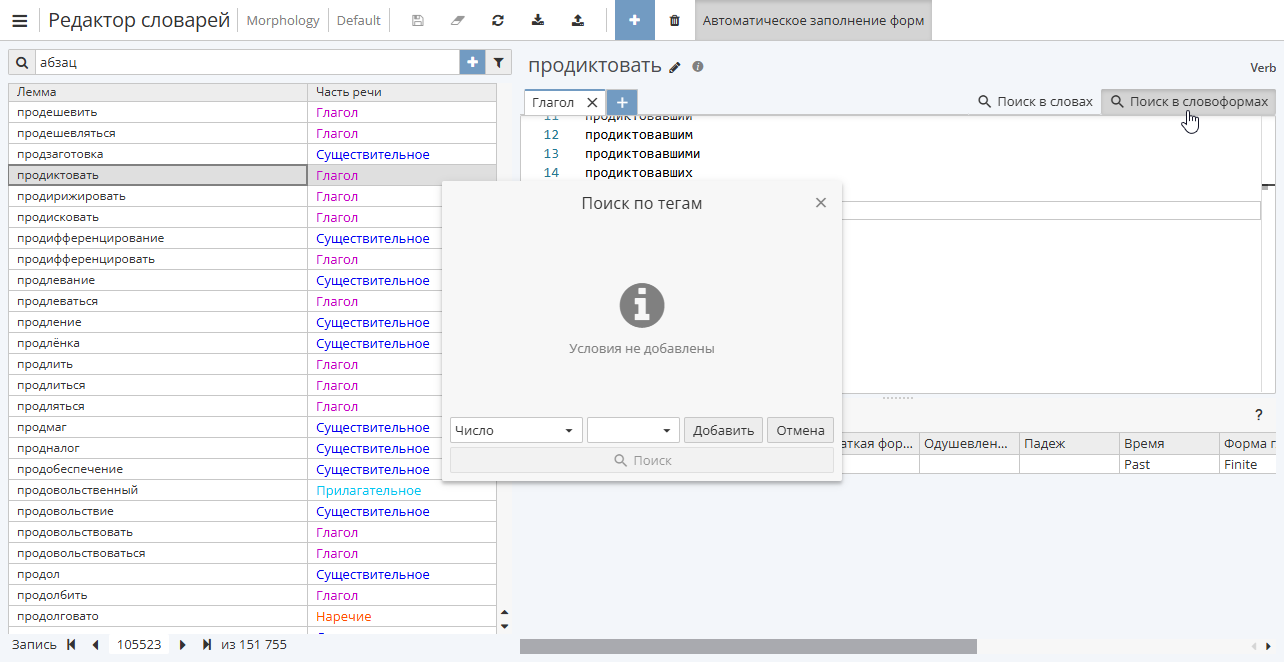Select the lemma продмаг
This screenshot has width=1284, height=662.
[x=157, y=427]
